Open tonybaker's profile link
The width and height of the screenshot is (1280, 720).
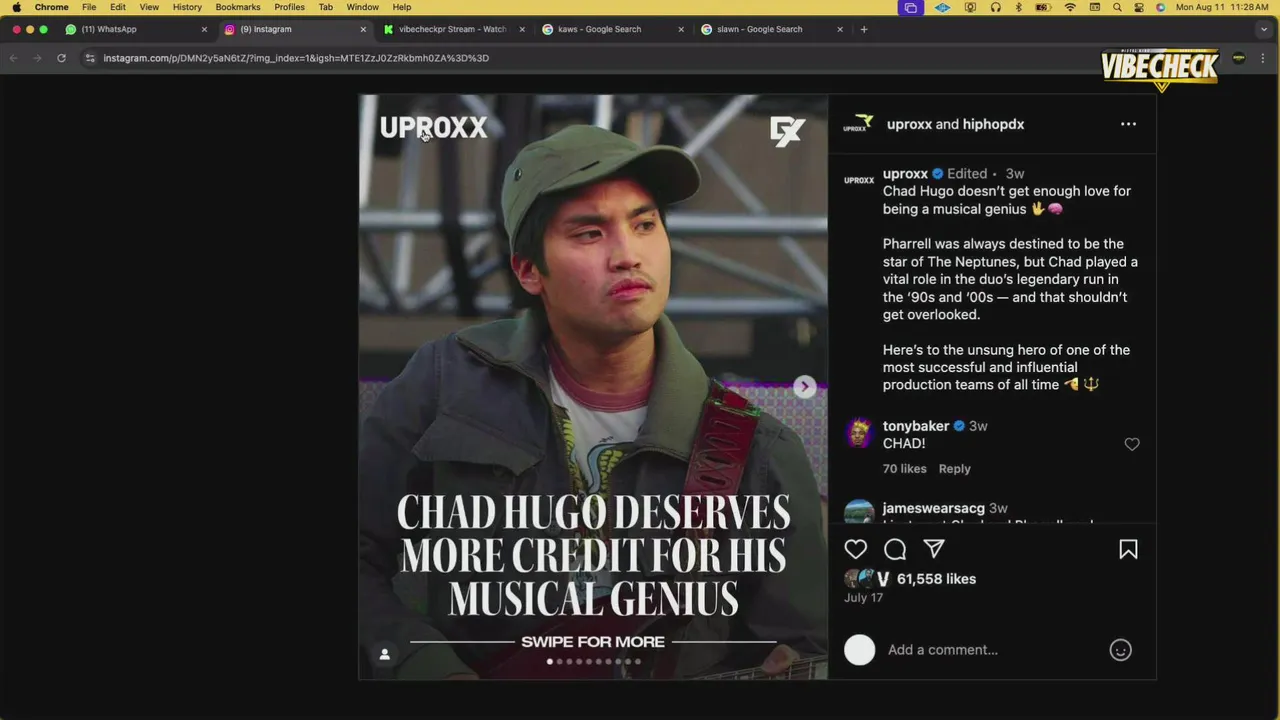click(915, 426)
